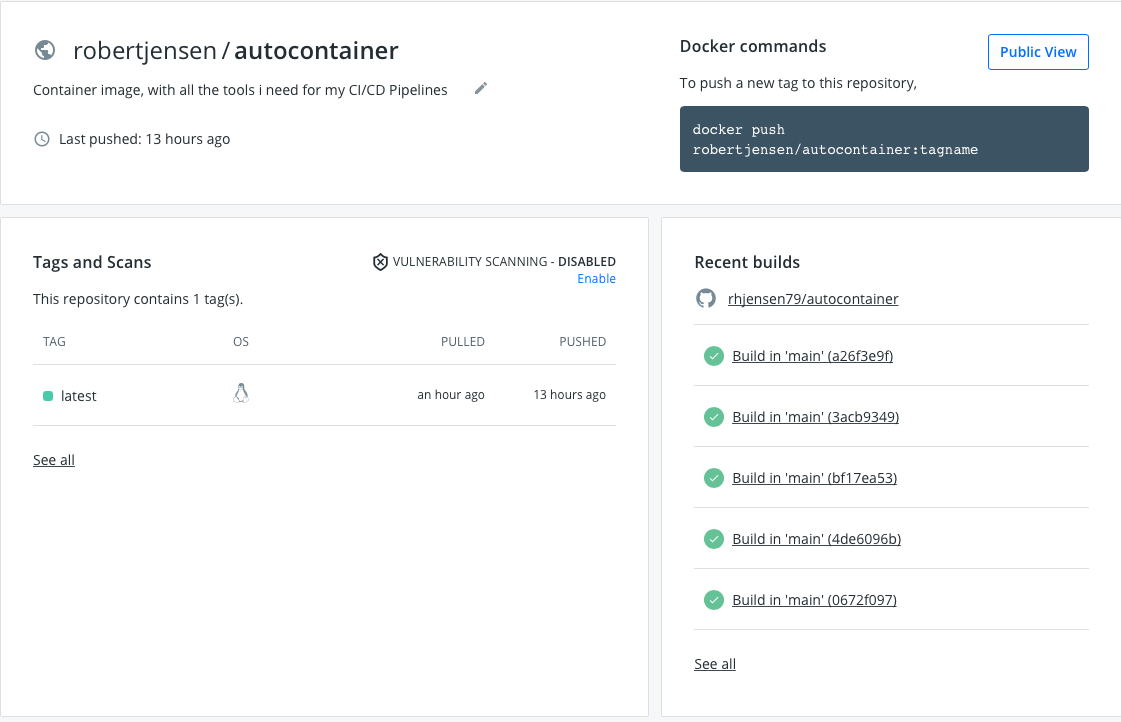
Task: Click the 'an hour ago' pulled value
Action: tap(451, 395)
